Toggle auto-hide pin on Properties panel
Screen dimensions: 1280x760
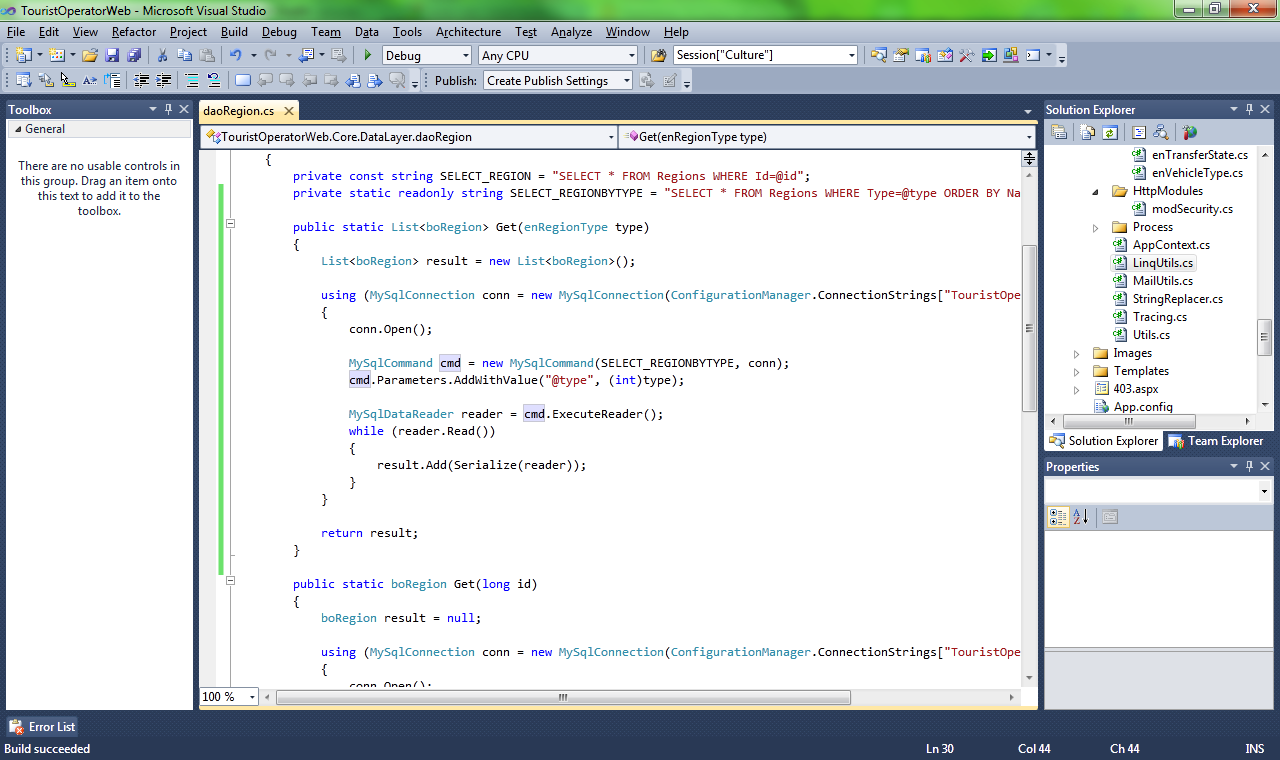(1249, 466)
